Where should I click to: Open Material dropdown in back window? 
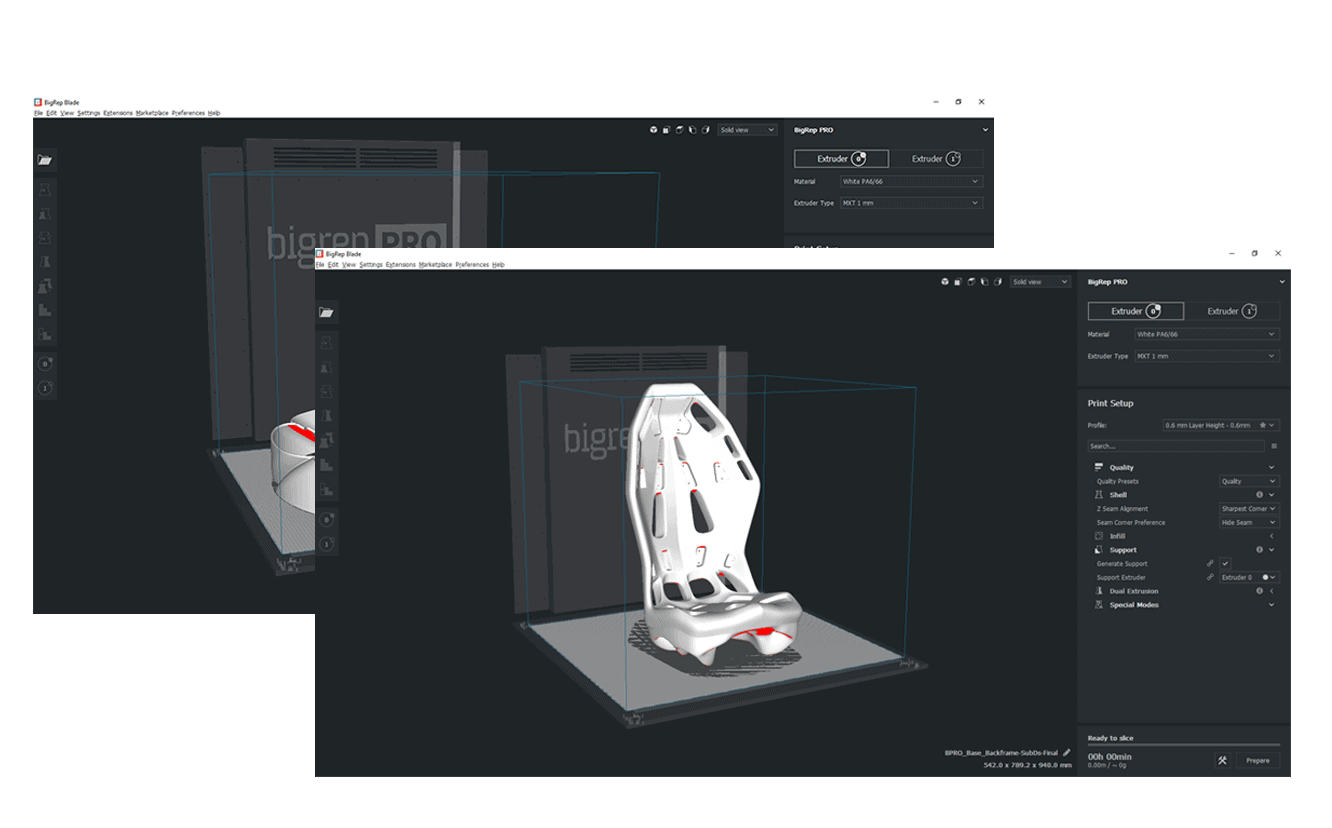911,182
